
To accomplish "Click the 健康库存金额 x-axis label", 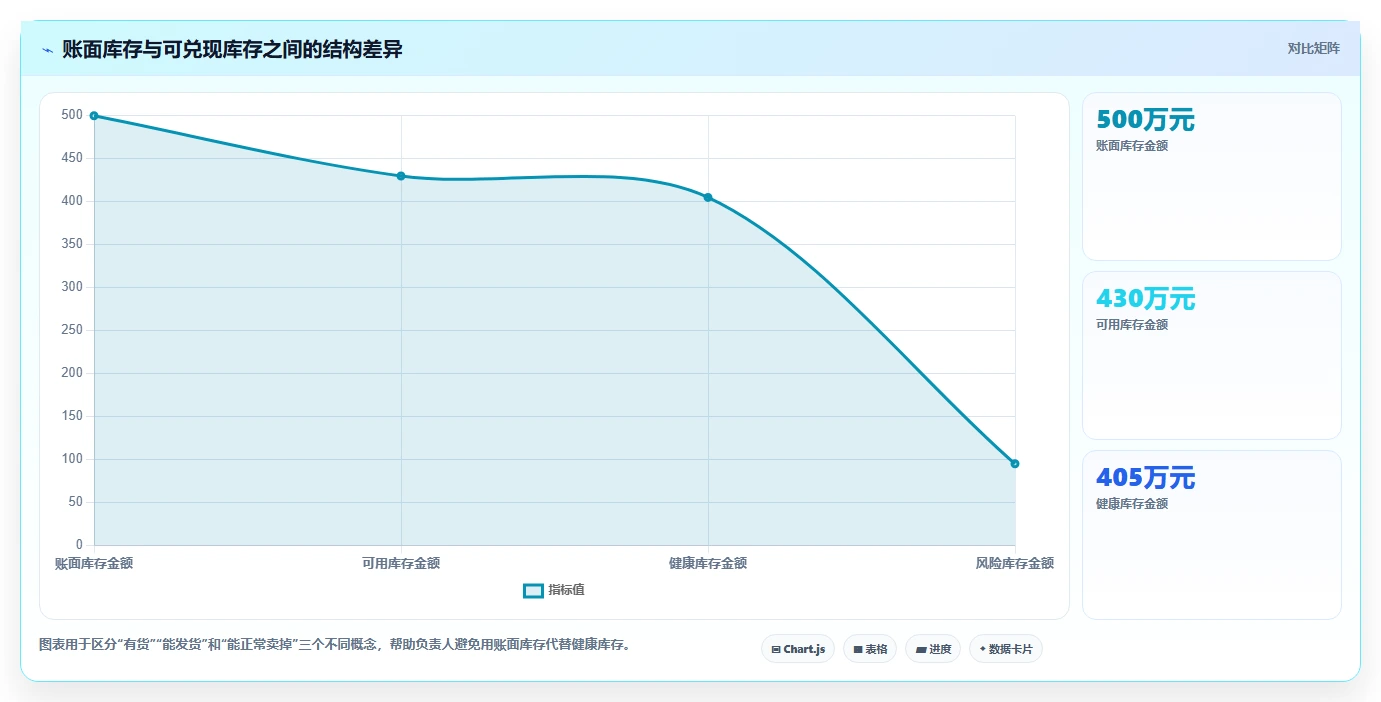I will point(708,563).
